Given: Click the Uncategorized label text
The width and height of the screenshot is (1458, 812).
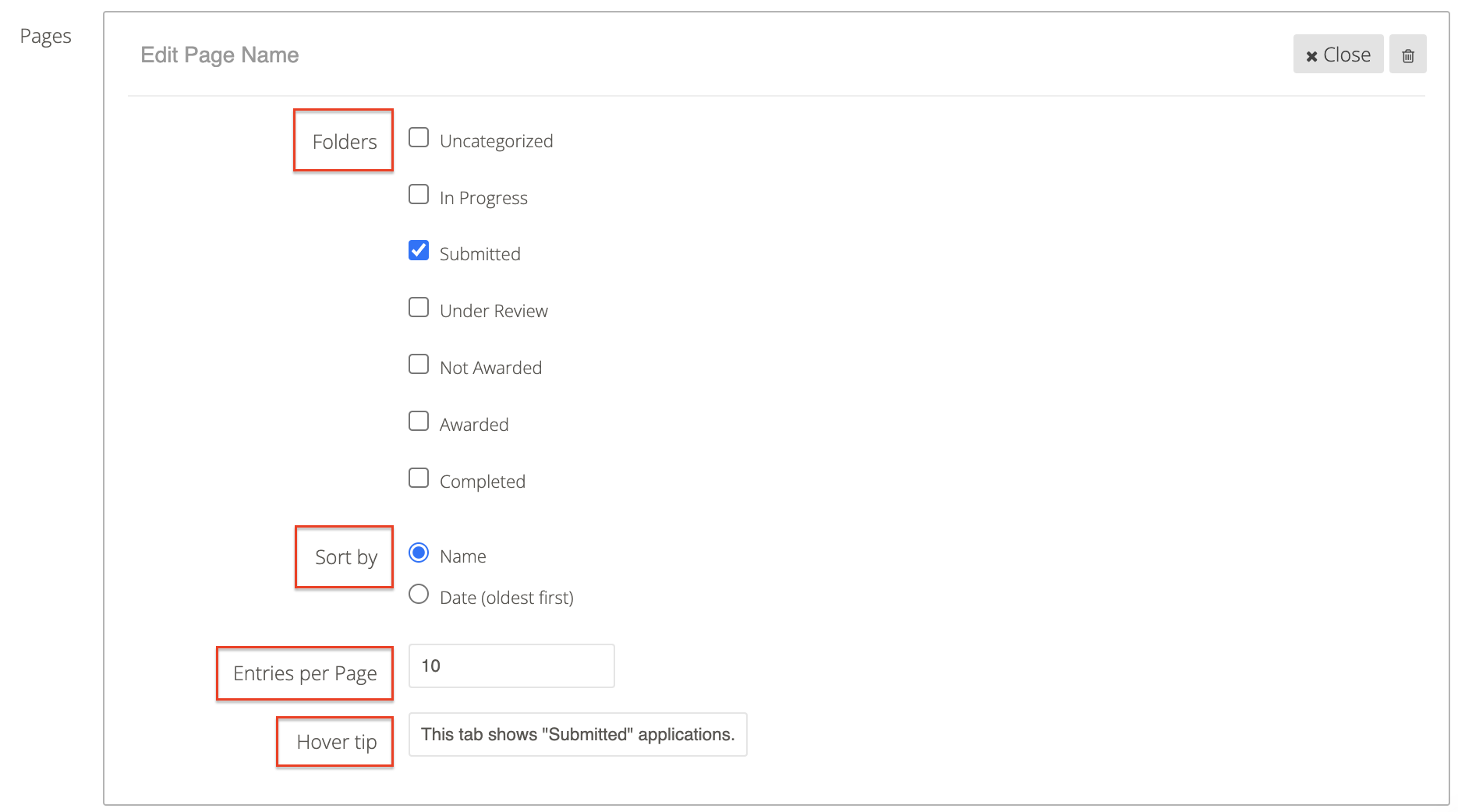Looking at the screenshot, I should 497,141.
